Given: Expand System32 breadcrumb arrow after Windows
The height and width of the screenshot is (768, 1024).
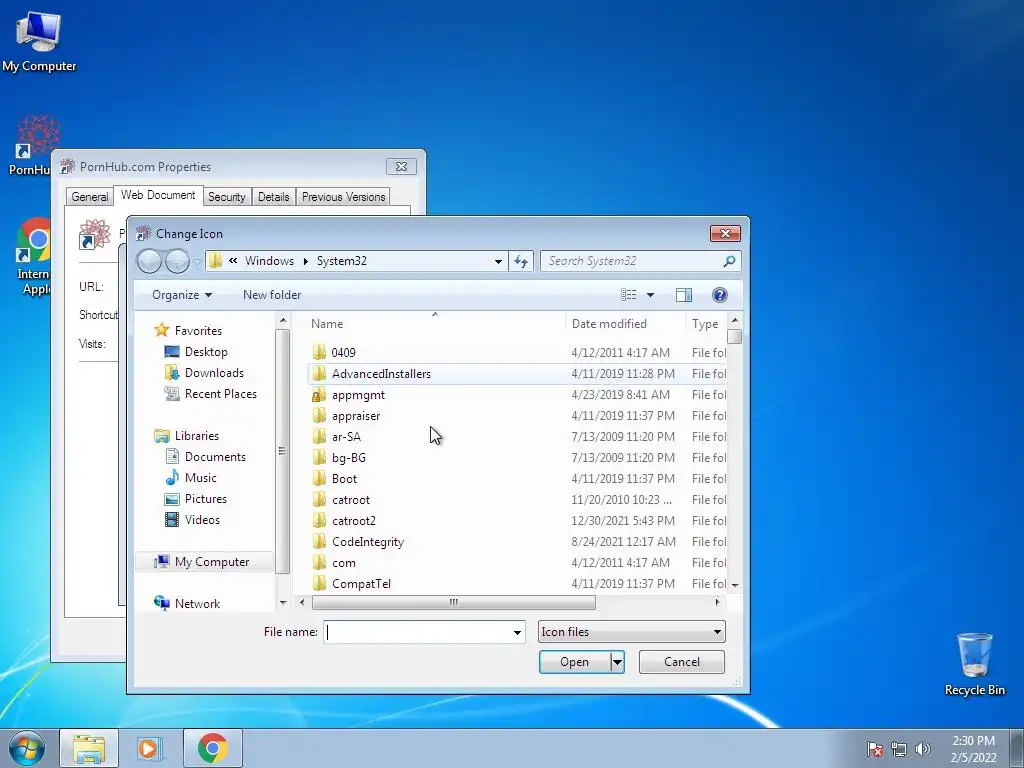Looking at the screenshot, I should point(306,261).
